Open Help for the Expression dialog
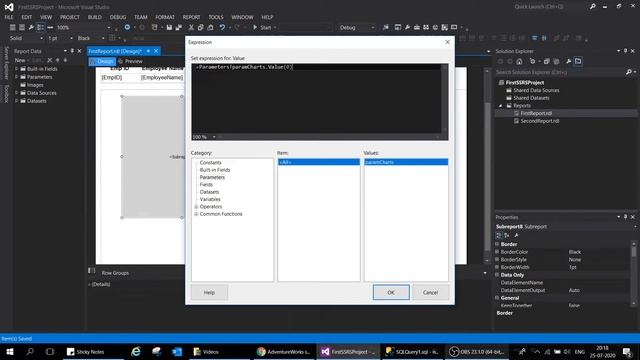 209,292
